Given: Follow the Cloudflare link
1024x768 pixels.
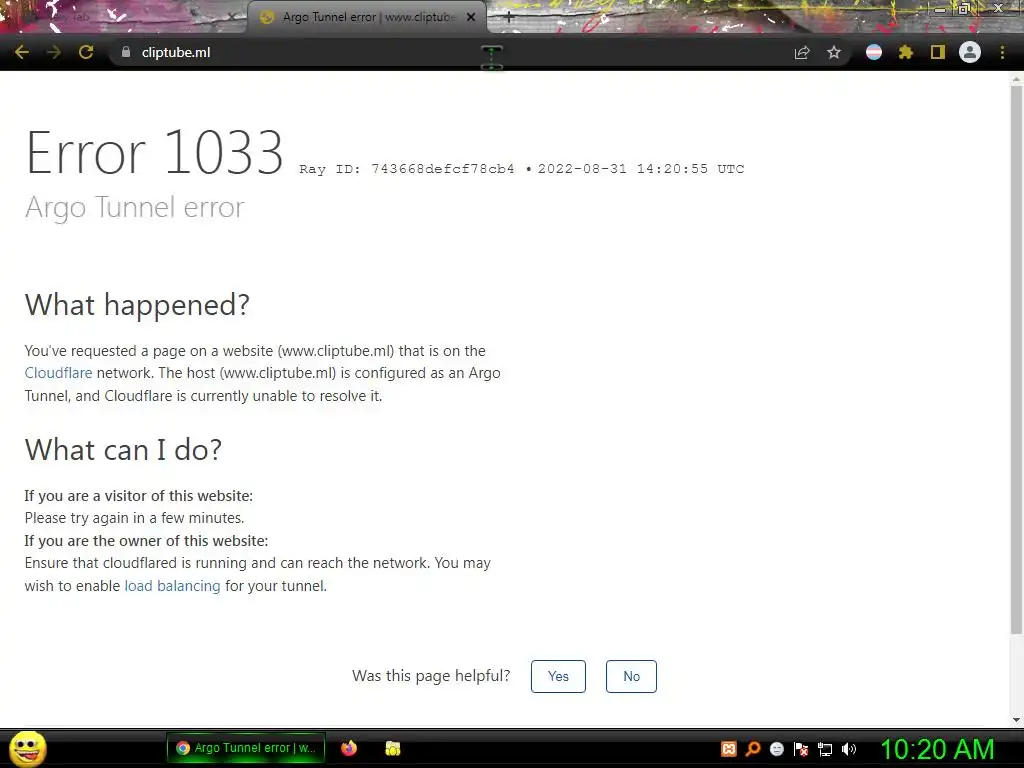Looking at the screenshot, I should (x=58, y=373).
